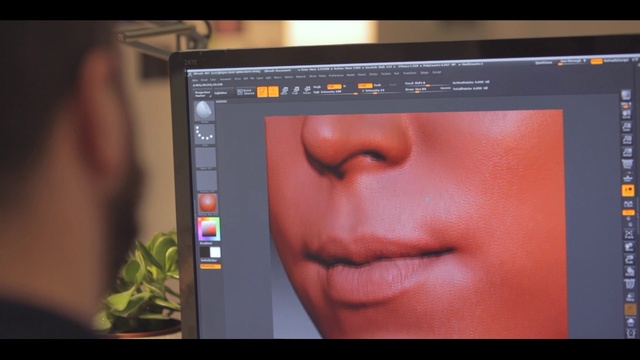Click the right shelf Rotate view icon
The width and height of the screenshot is (640, 360).
tap(629, 271)
